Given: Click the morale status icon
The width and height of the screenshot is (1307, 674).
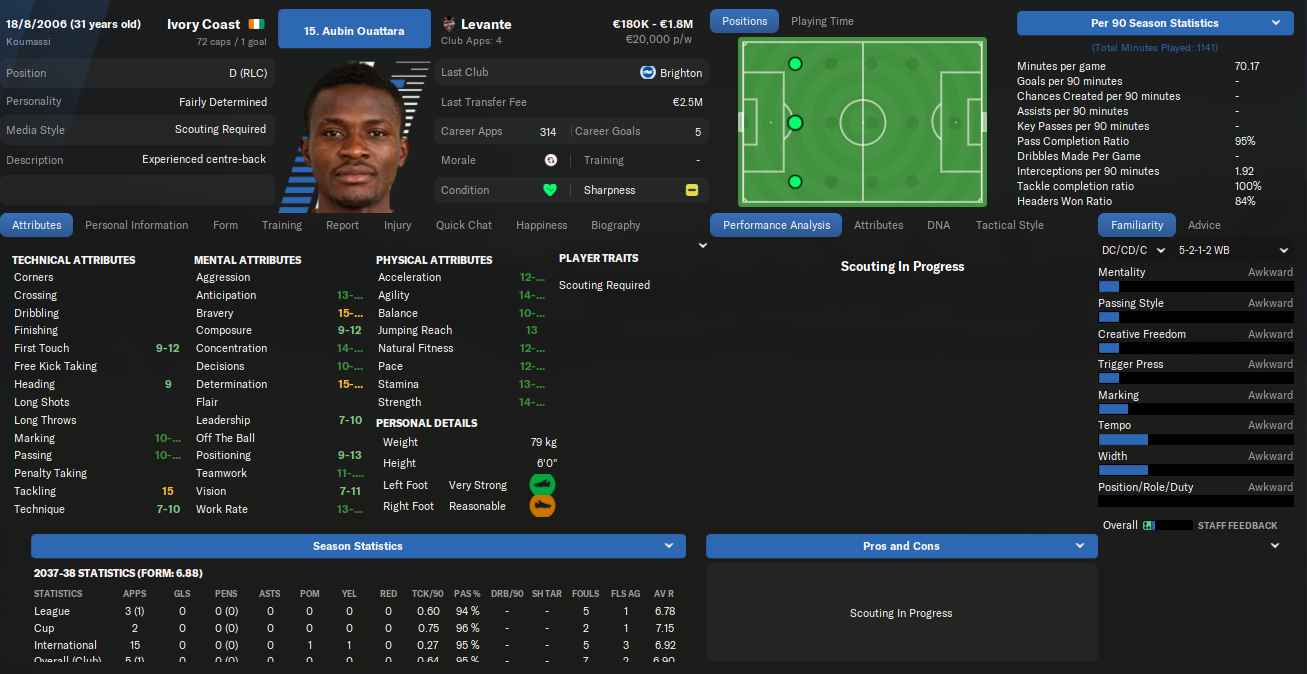Looking at the screenshot, I should [550, 160].
